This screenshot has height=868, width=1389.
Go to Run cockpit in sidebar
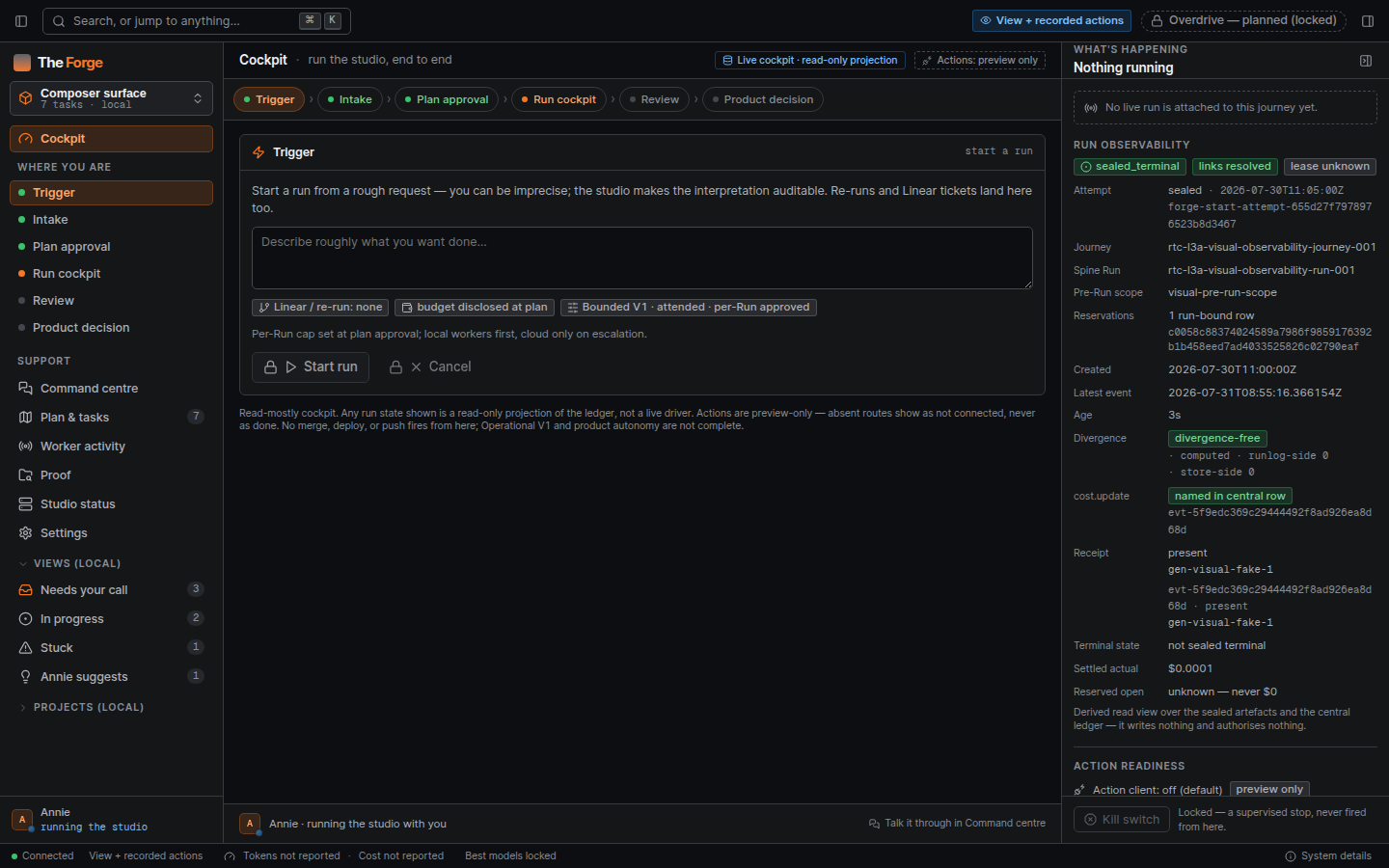coord(111,274)
